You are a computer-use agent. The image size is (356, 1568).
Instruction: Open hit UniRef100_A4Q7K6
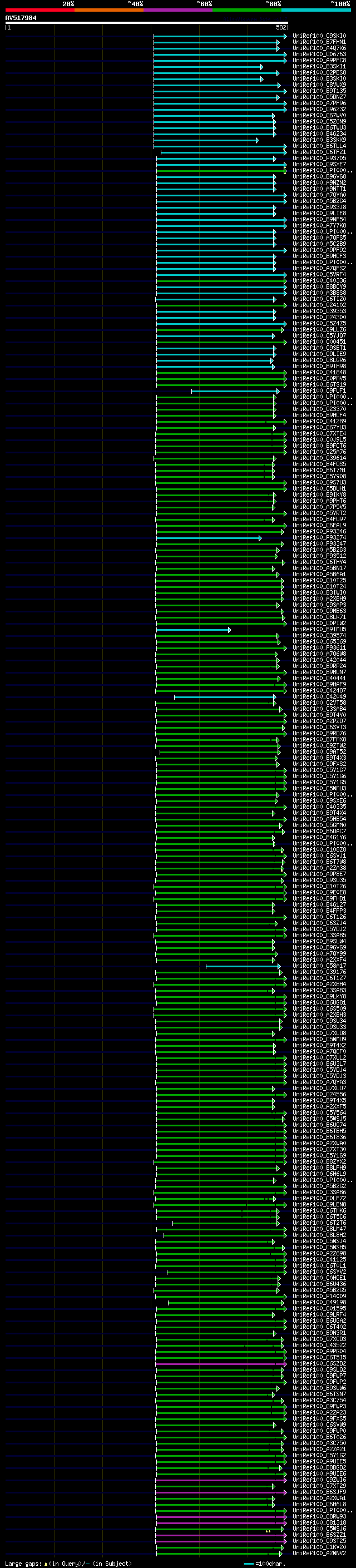point(319,48)
